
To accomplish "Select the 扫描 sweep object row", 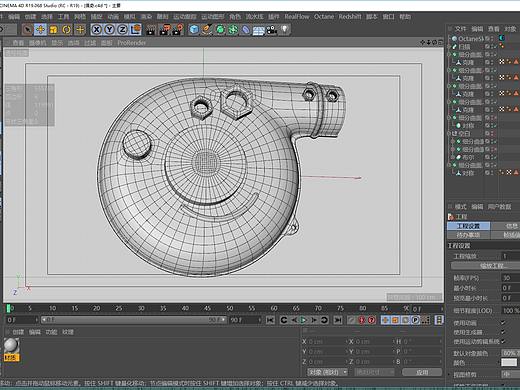I will 464,47.
